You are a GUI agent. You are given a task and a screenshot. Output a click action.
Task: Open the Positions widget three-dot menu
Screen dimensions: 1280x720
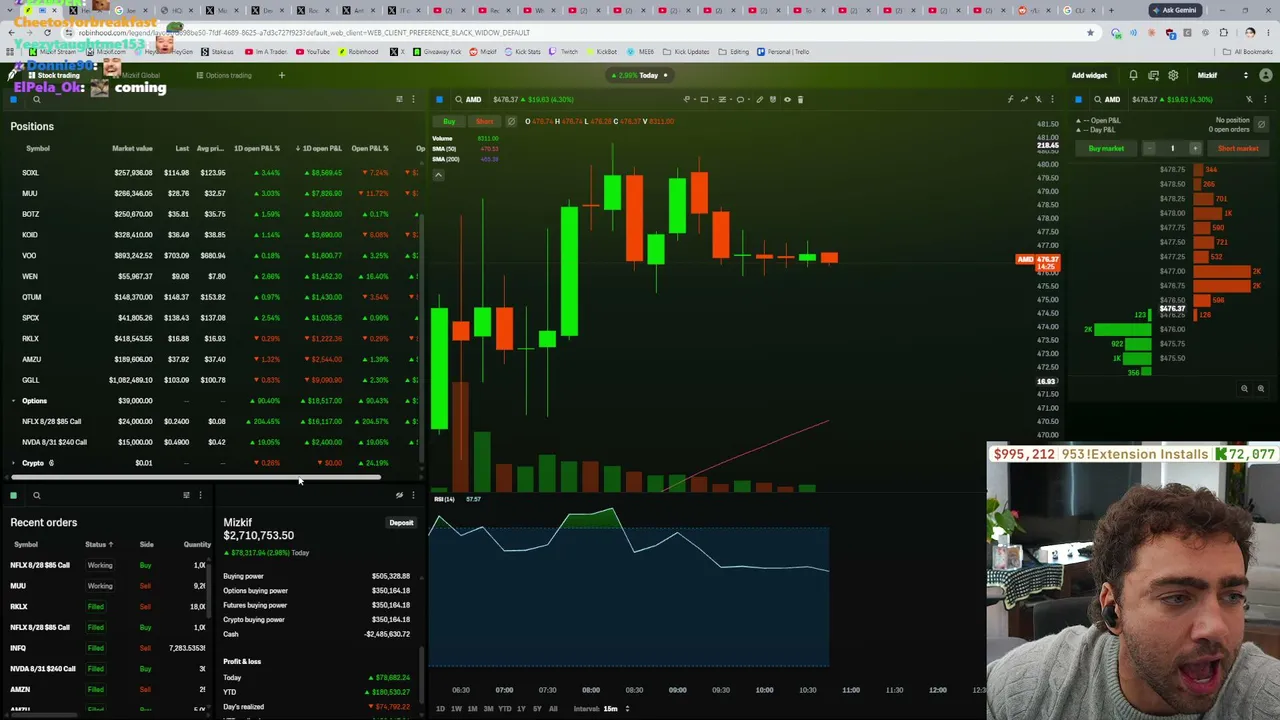[413, 99]
